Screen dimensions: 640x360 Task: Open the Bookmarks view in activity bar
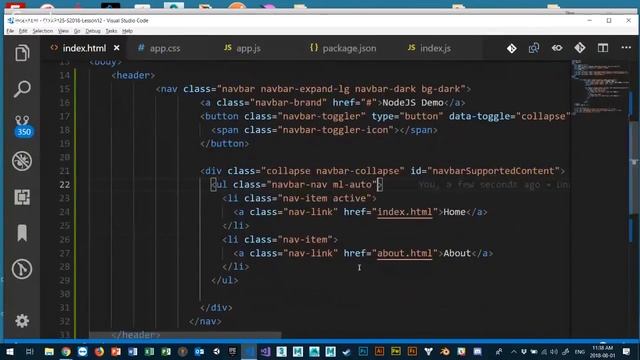click(x=22, y=233)
